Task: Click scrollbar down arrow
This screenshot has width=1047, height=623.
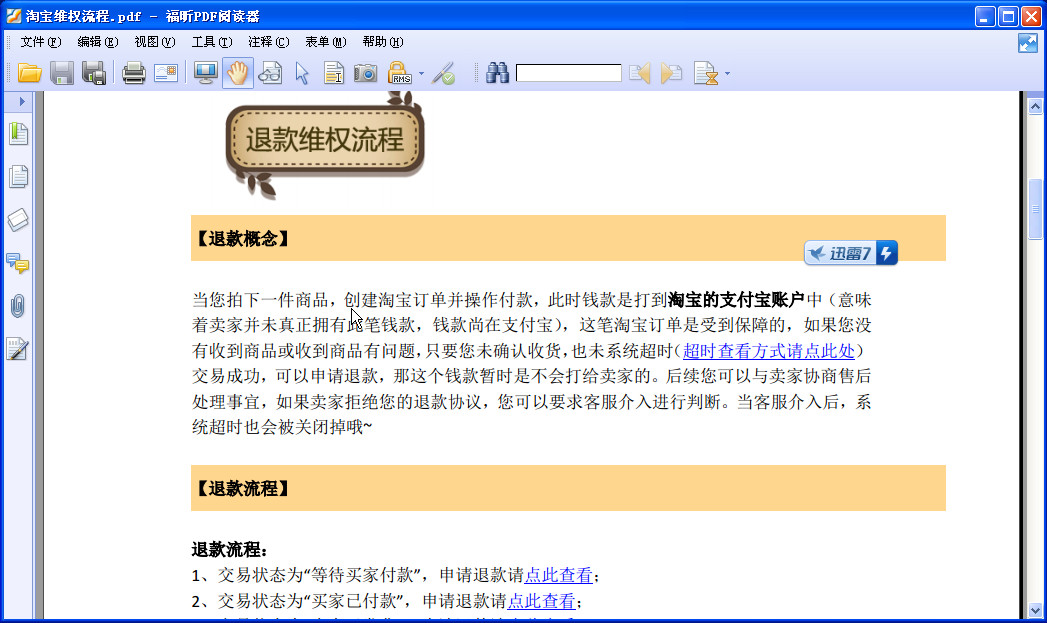Action: 1035,610
